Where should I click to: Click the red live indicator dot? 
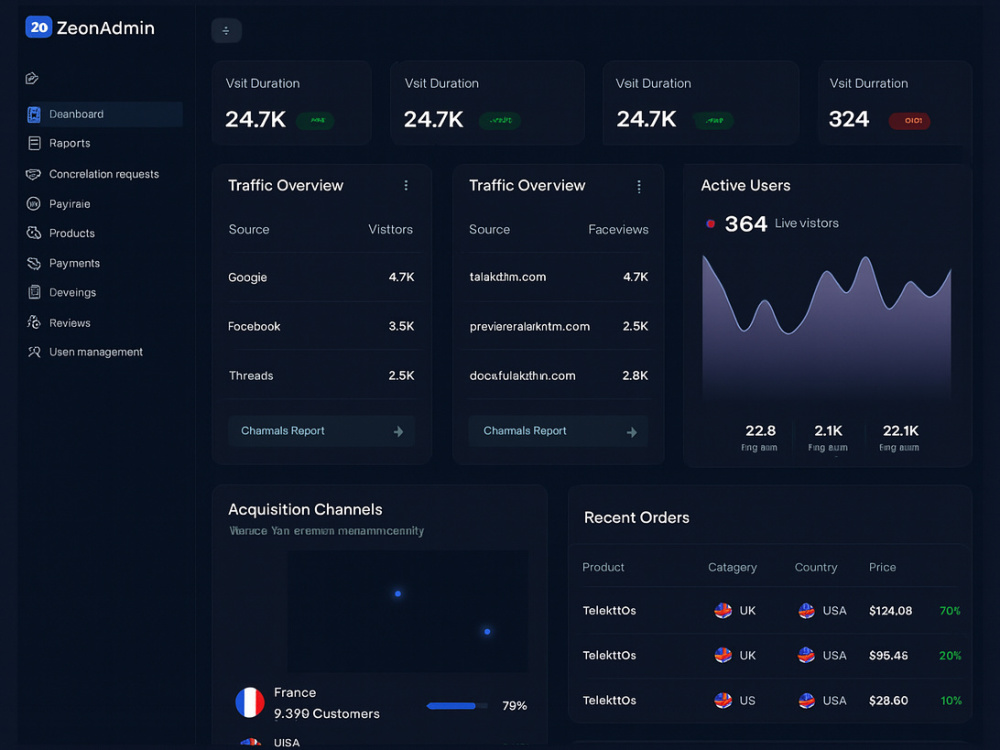point(710,224)
